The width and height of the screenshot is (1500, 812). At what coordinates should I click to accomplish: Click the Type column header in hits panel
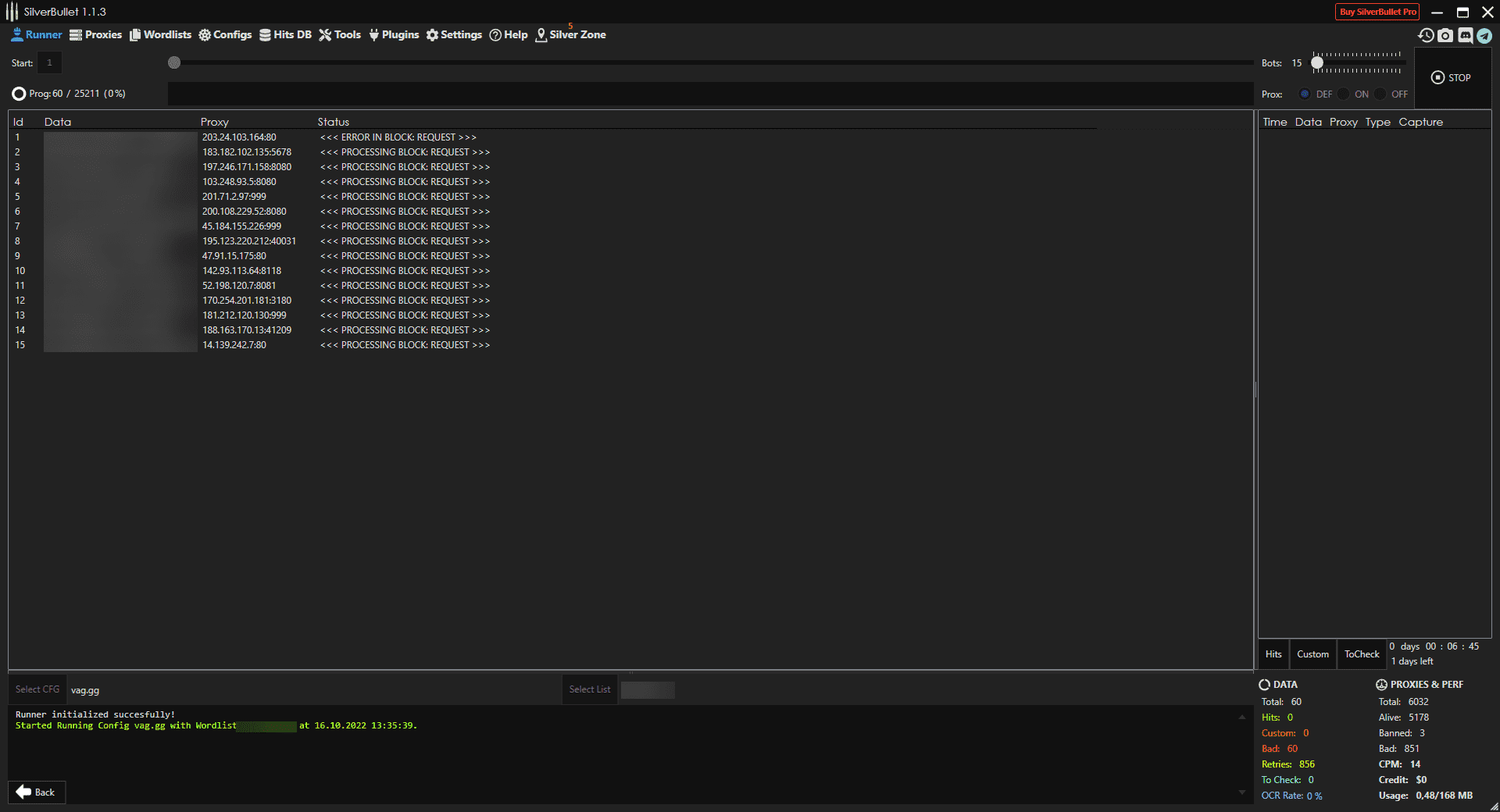(x=1377, y=122)
